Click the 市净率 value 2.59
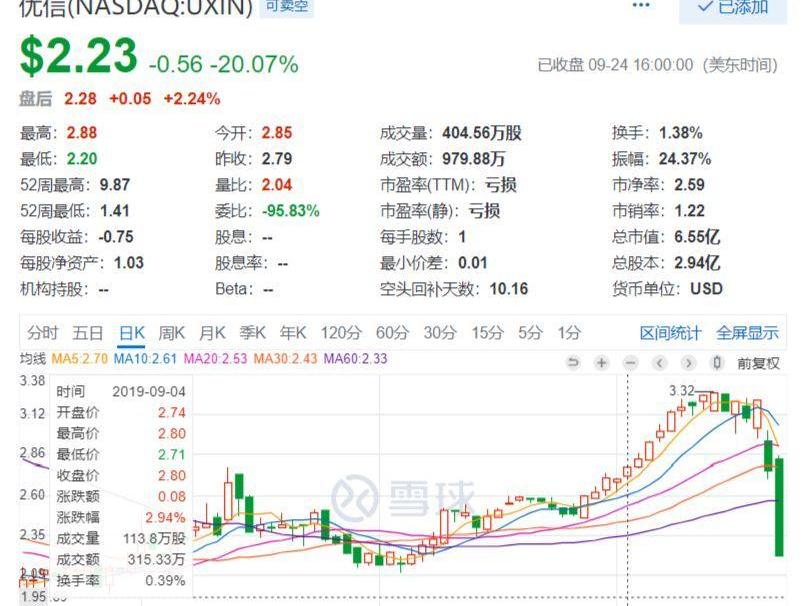 click(689, 185)
